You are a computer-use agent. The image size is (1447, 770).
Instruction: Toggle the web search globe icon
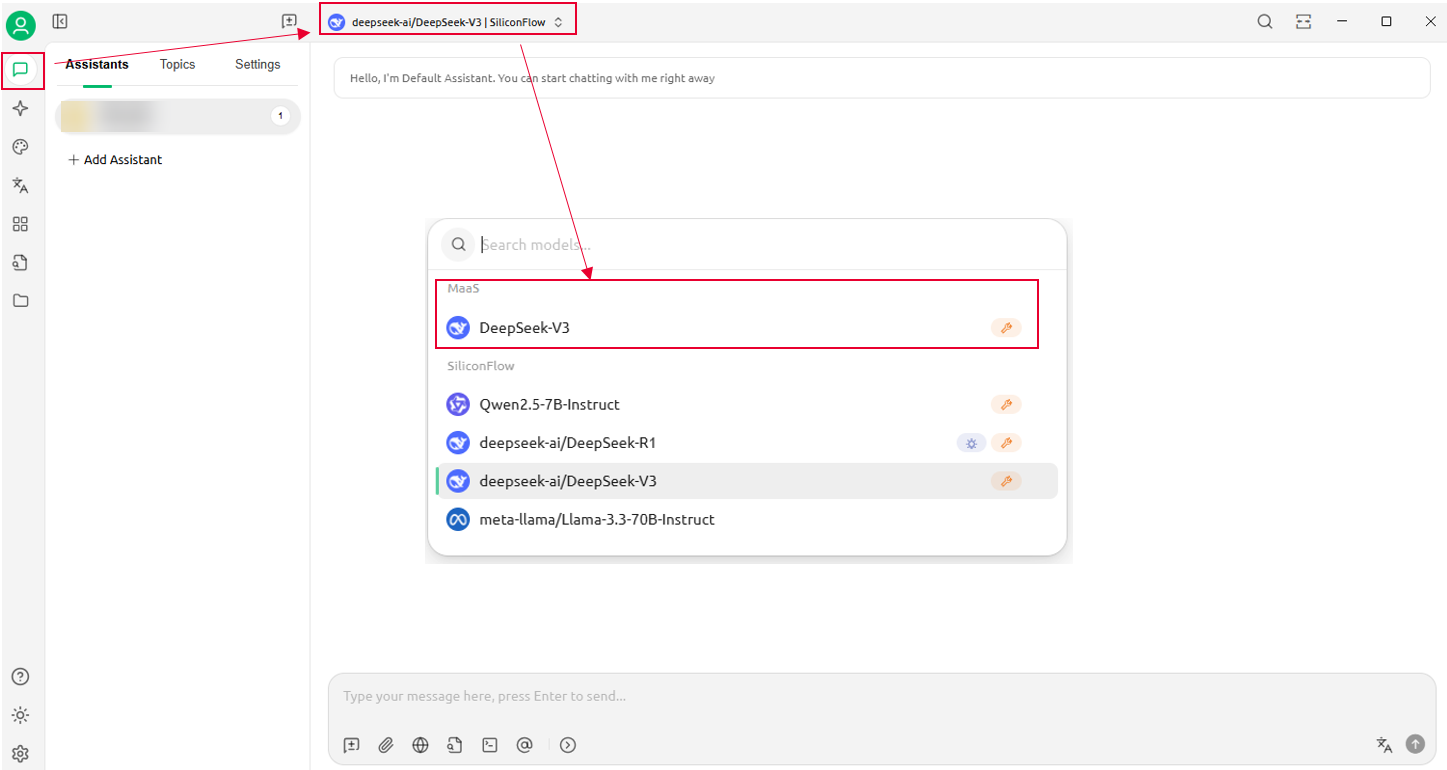click(x=421, y=745)
